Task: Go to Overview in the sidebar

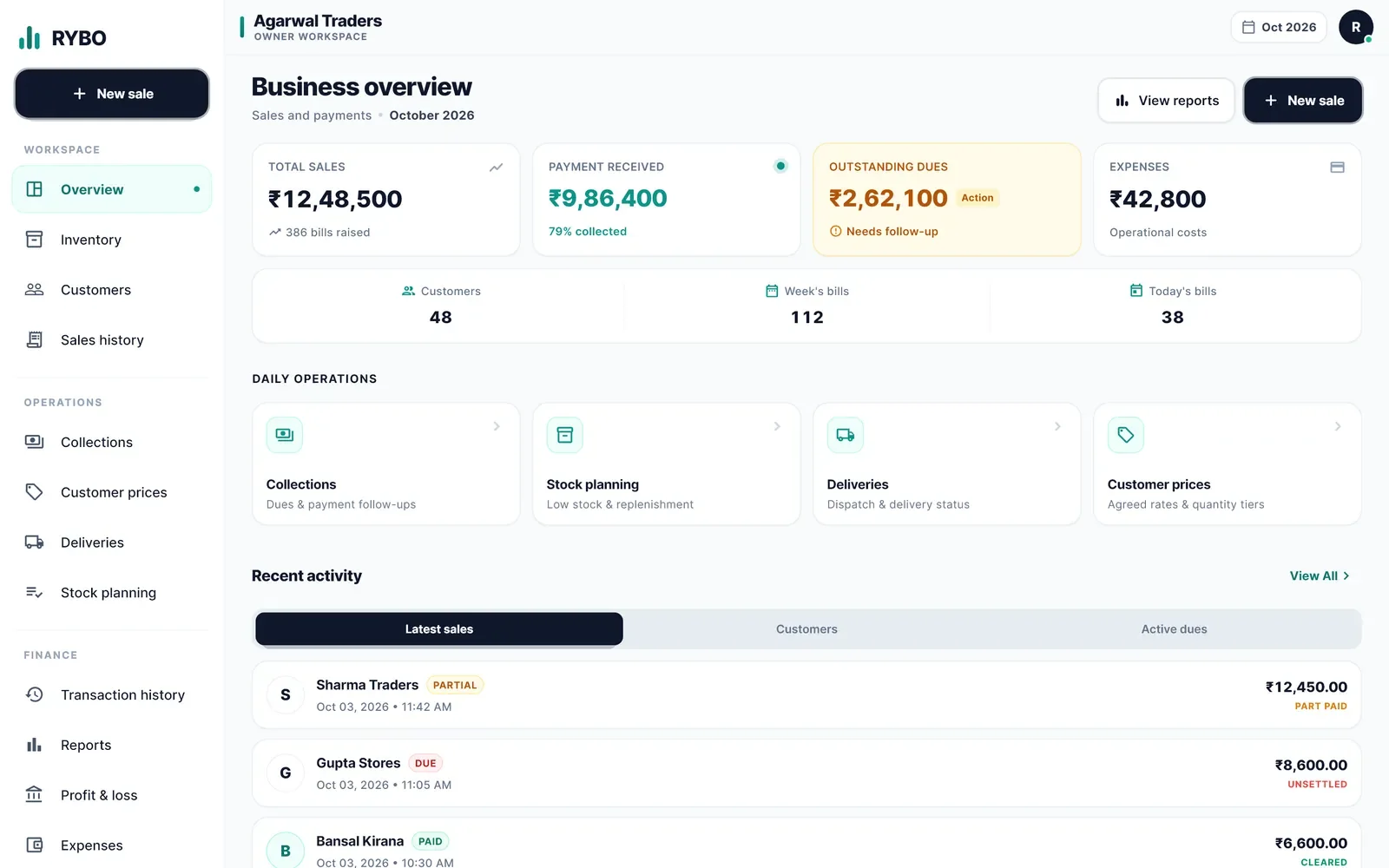Action: (112, 189)
